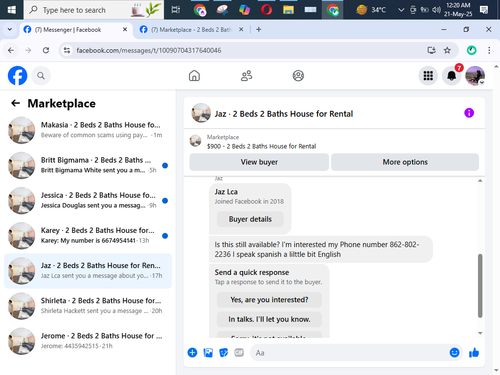Choose a GIF icon in composer
Viewport: 500px width, 375px height.
tap(239, 352)
